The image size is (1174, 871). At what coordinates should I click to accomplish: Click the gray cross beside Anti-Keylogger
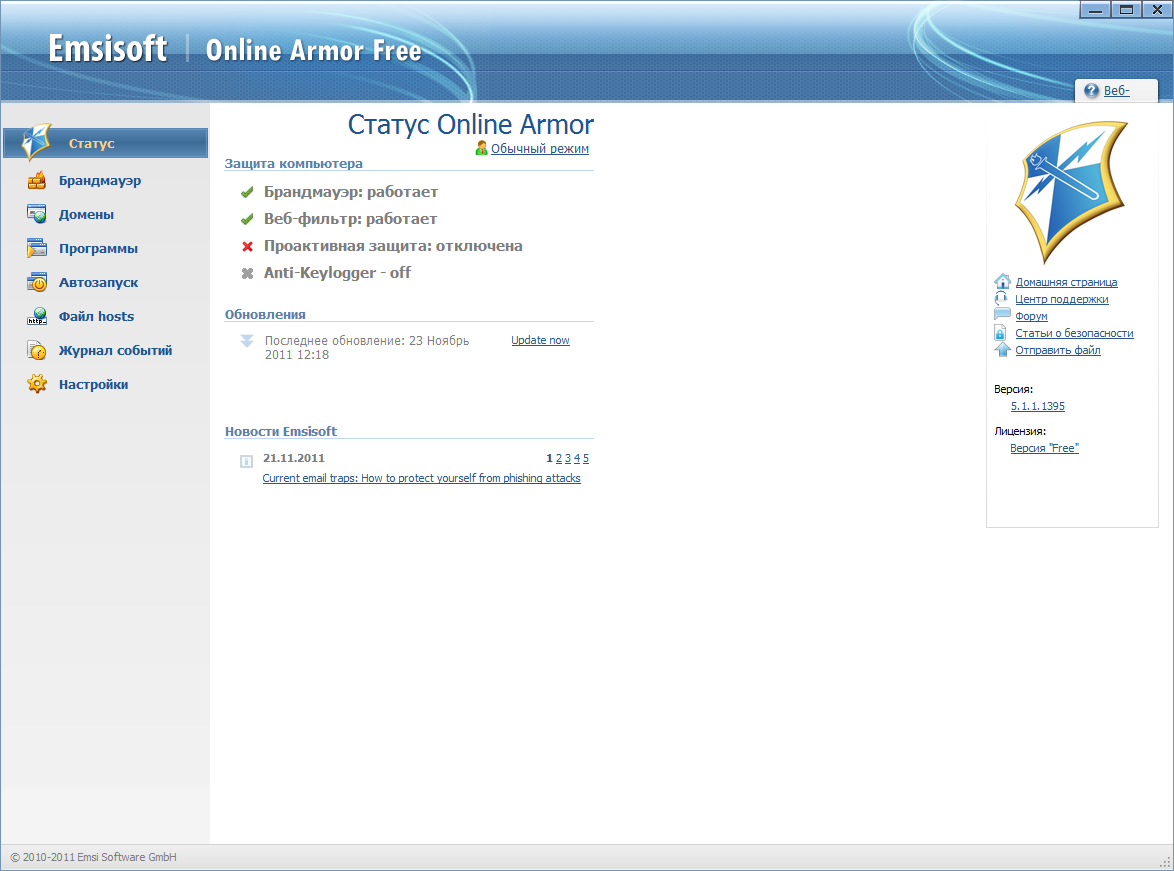click(247, 273)
